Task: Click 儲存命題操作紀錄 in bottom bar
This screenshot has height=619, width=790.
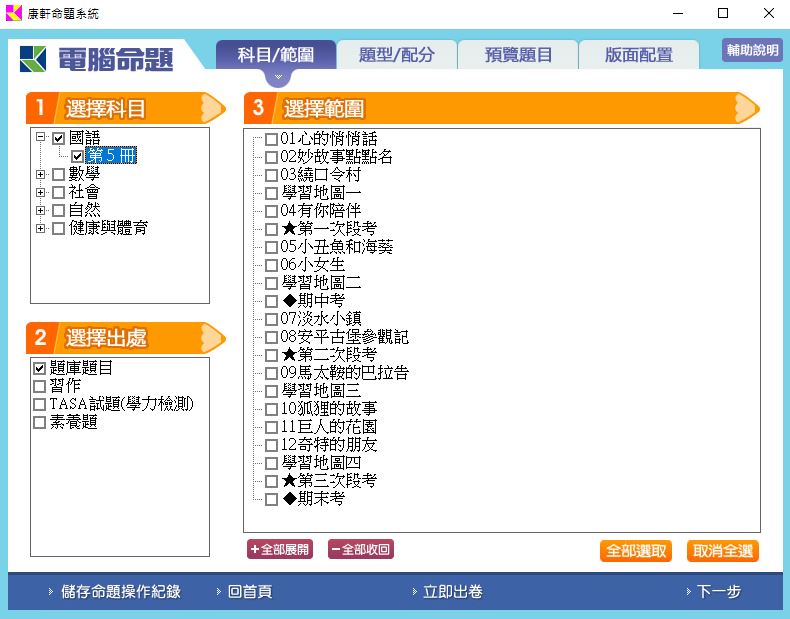Action: pyautogui.click(x=120, y=591)
